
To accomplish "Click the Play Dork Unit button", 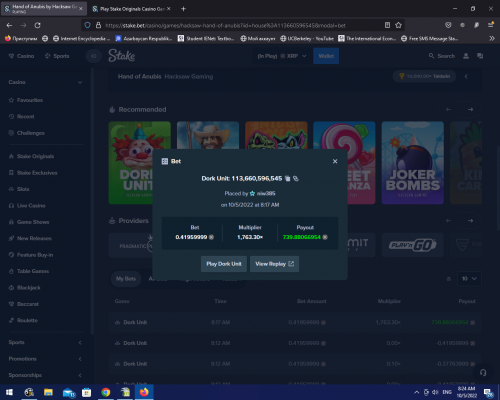I will click(224, 264).
